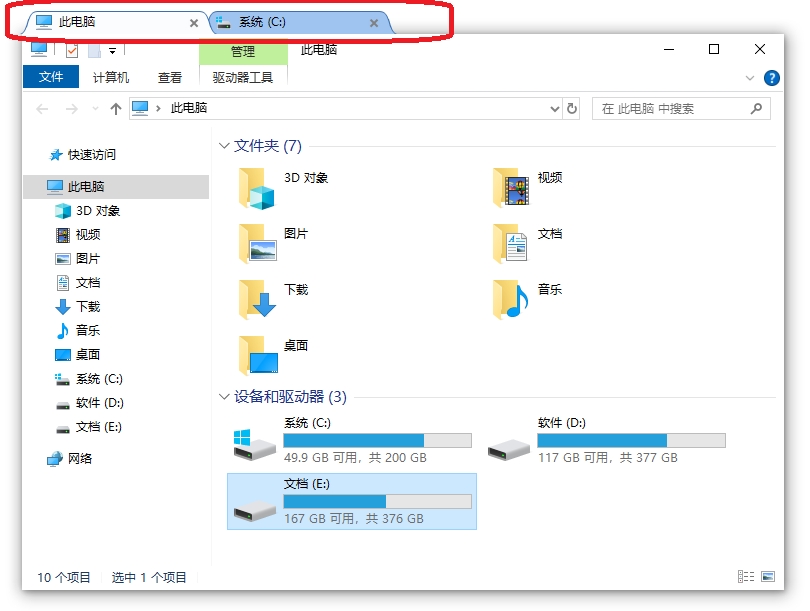Open the quick access toolbar customize dropdown
810x611 pixels.
pyautogui.click(x=112, y=51)
